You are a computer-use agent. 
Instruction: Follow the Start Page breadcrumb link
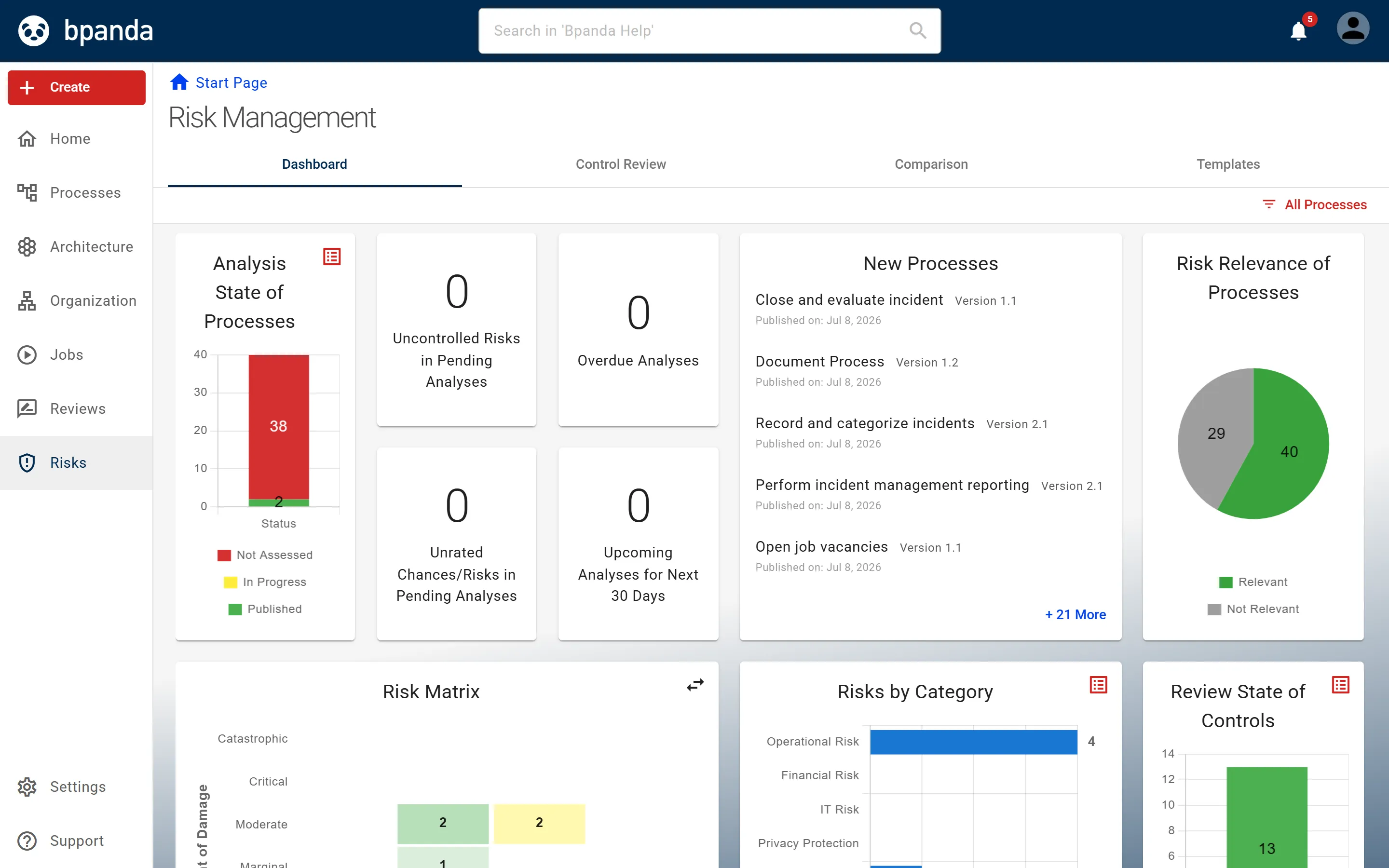click(231, 82)
